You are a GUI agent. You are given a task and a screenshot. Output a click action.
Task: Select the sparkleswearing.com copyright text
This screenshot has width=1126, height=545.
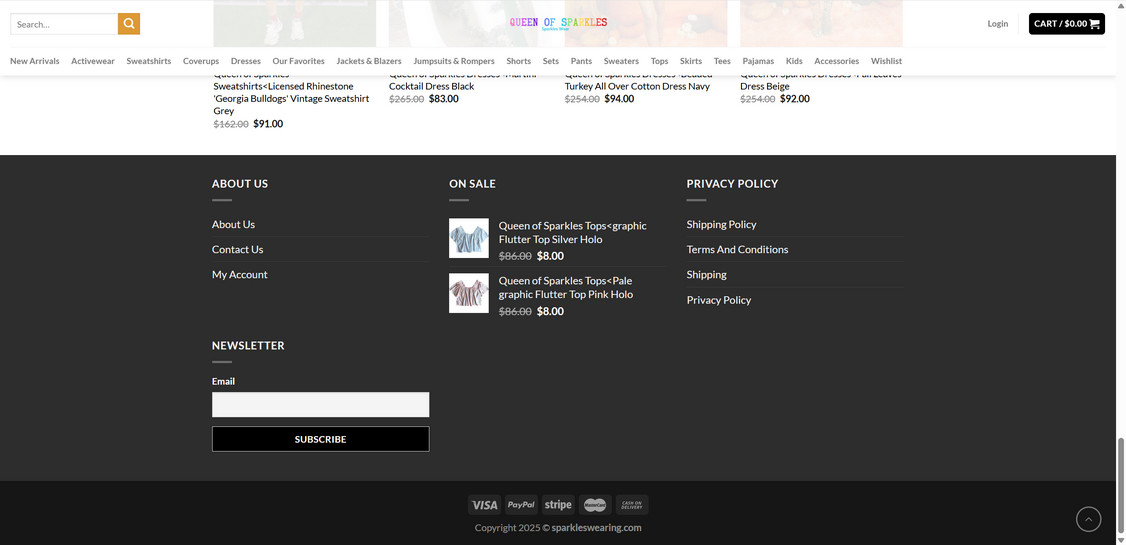tap(596, 527)
